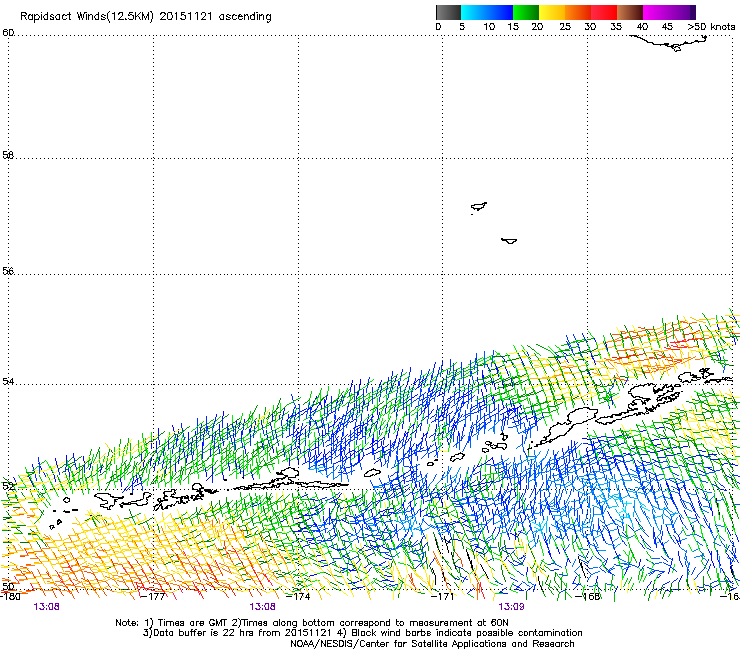Click the purple '13:09' time label
Screen dimensions: 740x650
click(511, 607)
